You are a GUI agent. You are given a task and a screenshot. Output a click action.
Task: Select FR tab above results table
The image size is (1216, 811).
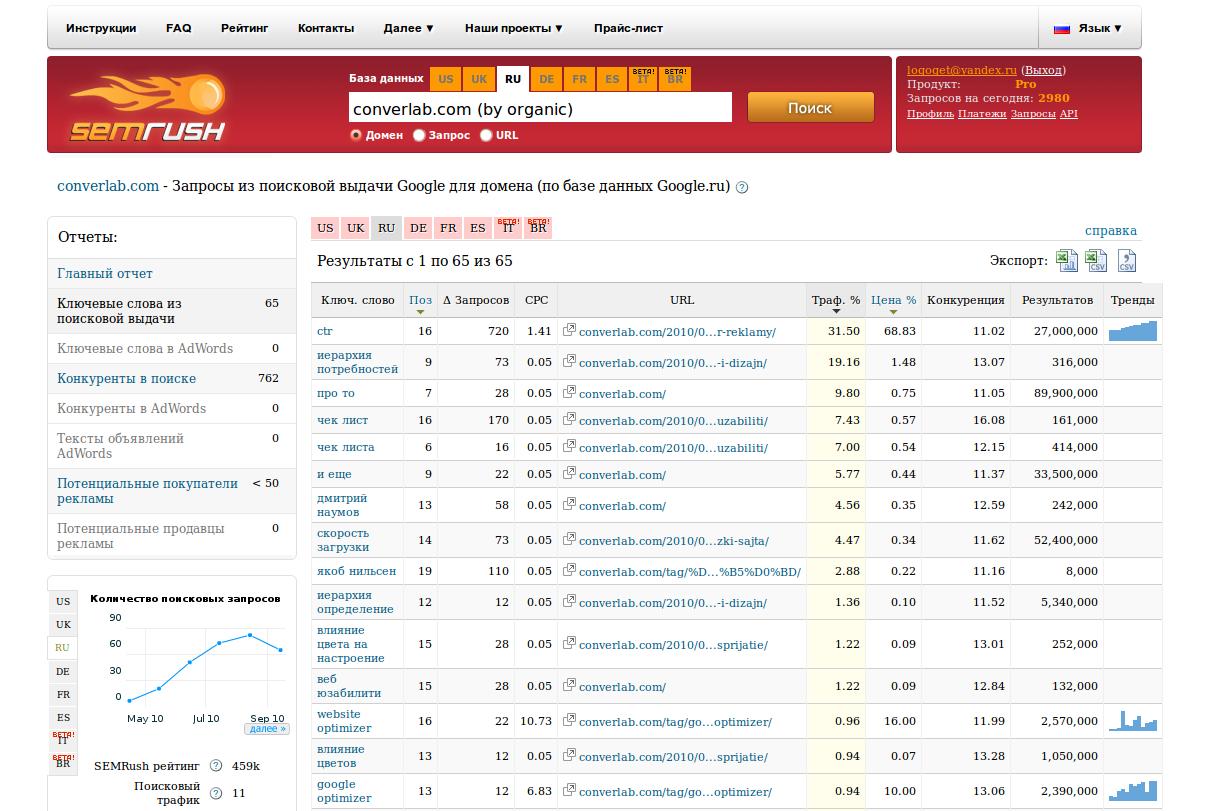tap(448, 228)
